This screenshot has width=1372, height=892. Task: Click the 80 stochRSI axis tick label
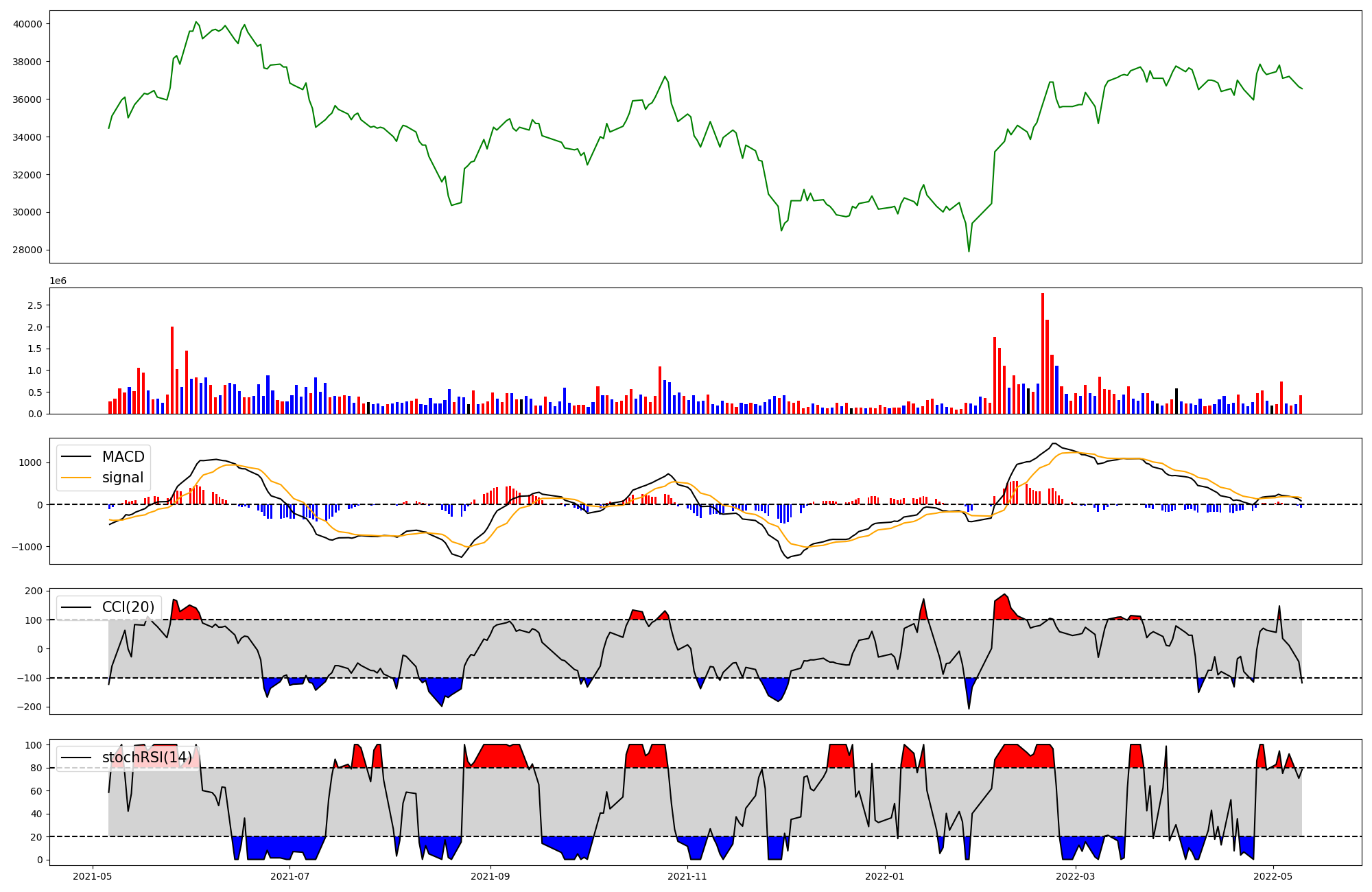(36, 768)
